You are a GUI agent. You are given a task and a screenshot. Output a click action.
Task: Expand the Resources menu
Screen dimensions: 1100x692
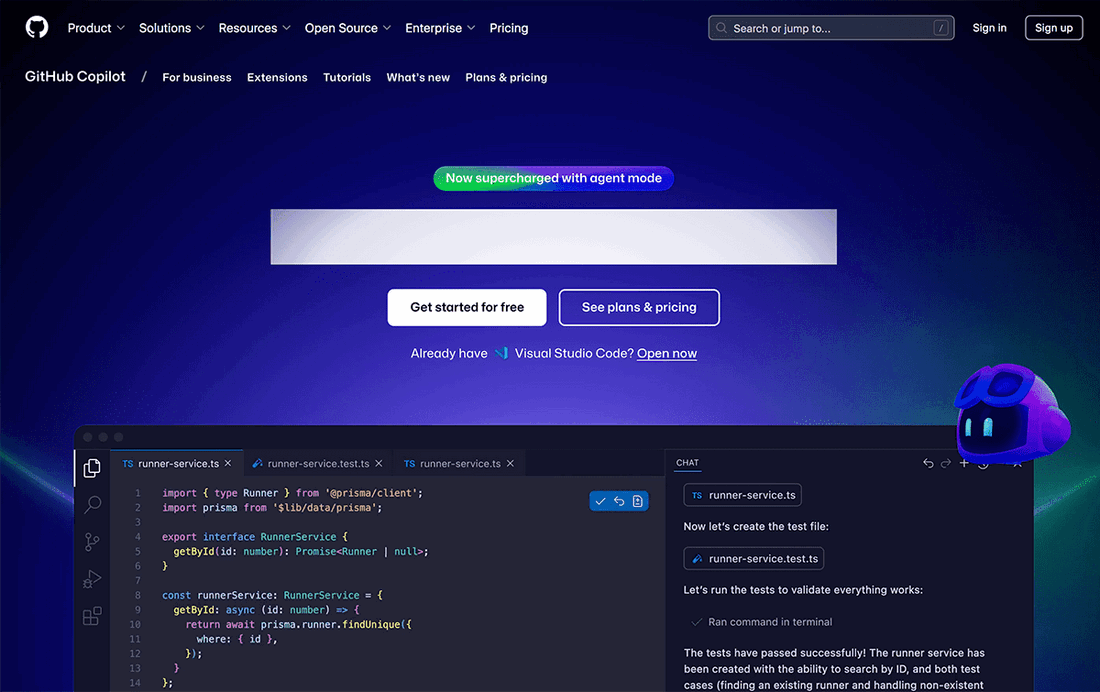tap(255, 28)
